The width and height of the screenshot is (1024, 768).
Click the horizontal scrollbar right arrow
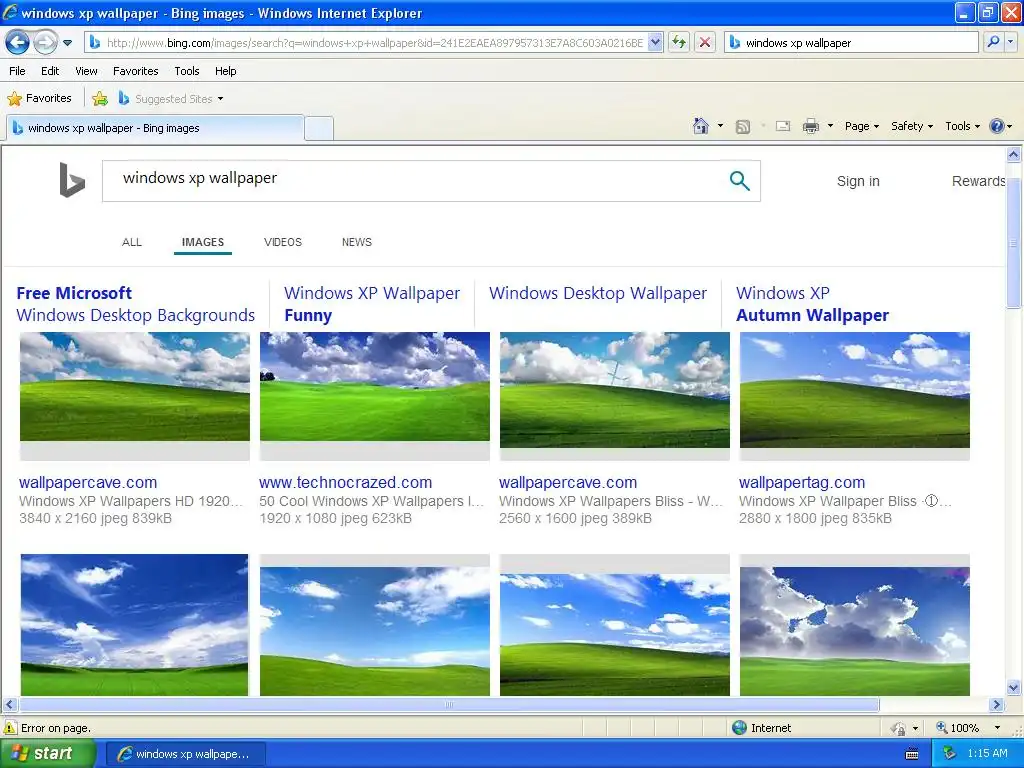tap(997, 705)
